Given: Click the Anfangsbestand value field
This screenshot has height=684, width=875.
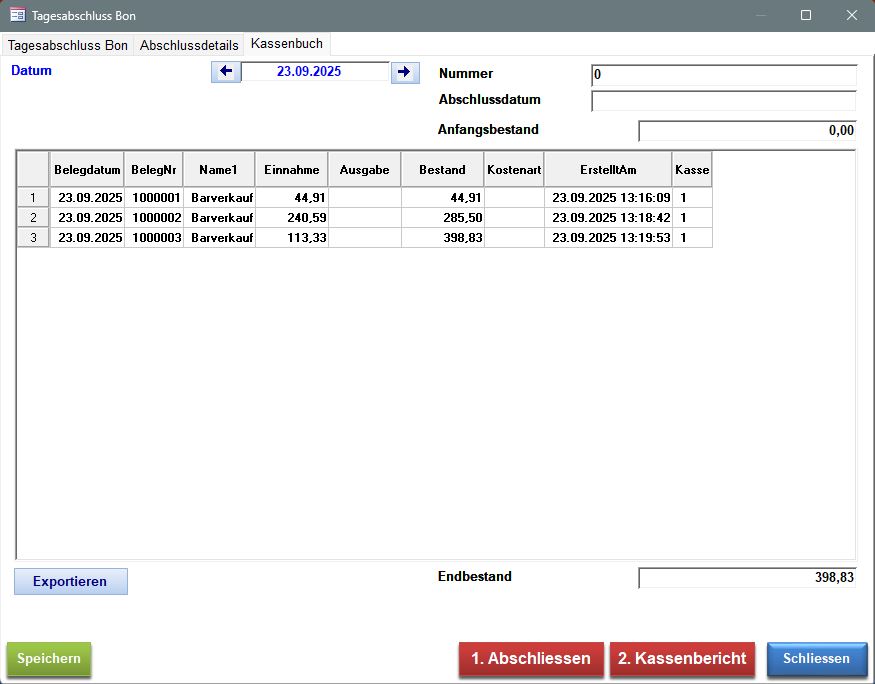Looking at the screenshot, I should point(747,131).
